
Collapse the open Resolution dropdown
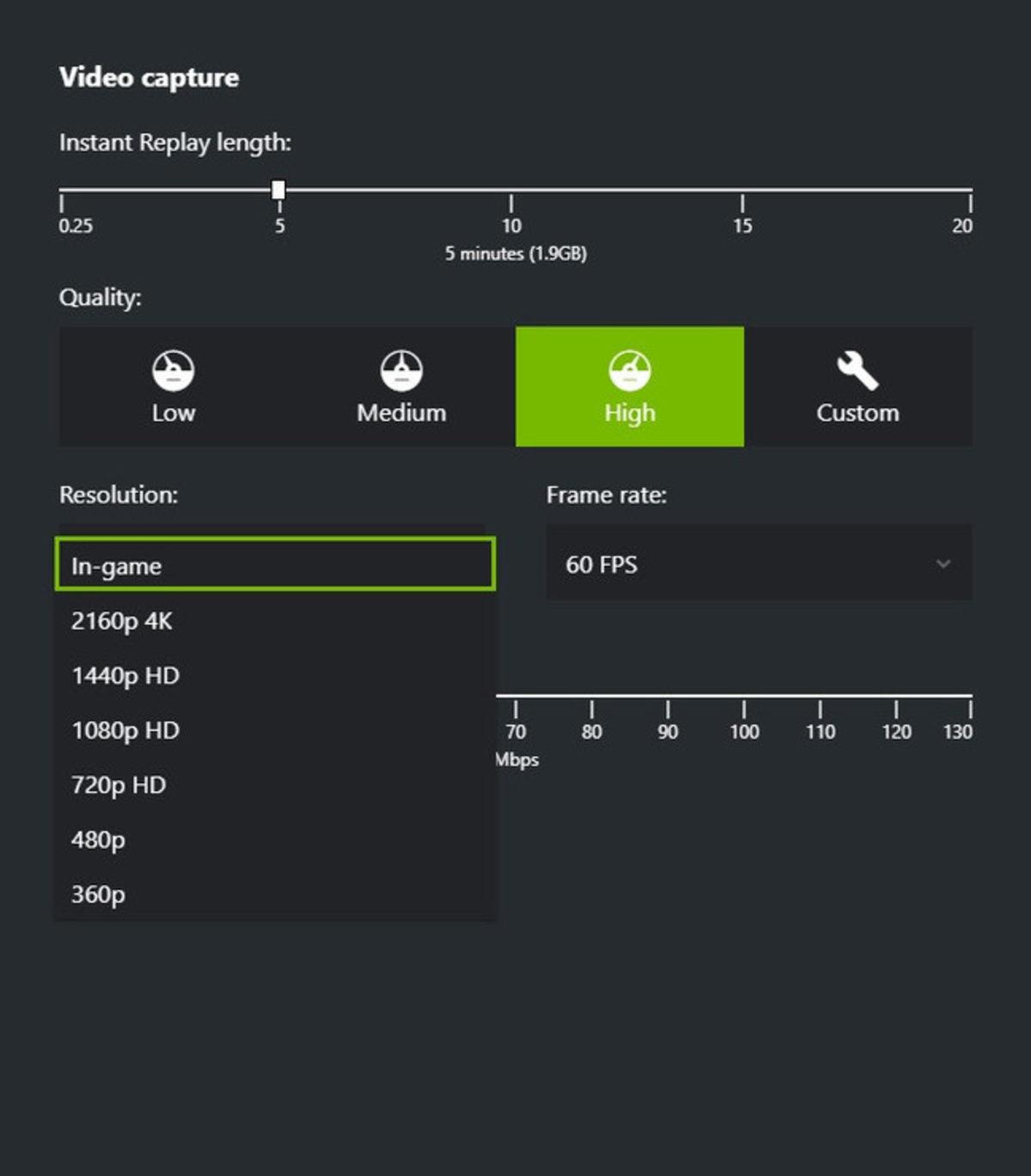[275, 564]
